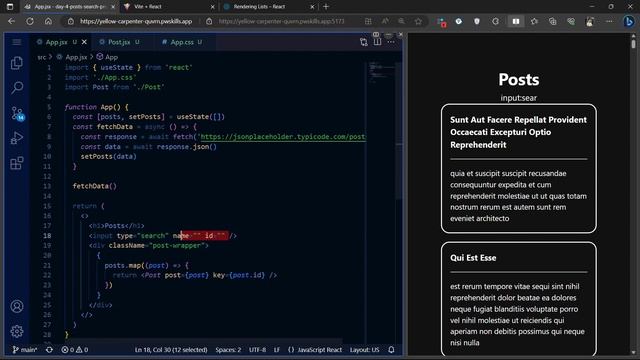This screenshot has height=360, width=640.
Task: Click Ln 18, Col 30 status entry
Action: click(171, 350)
